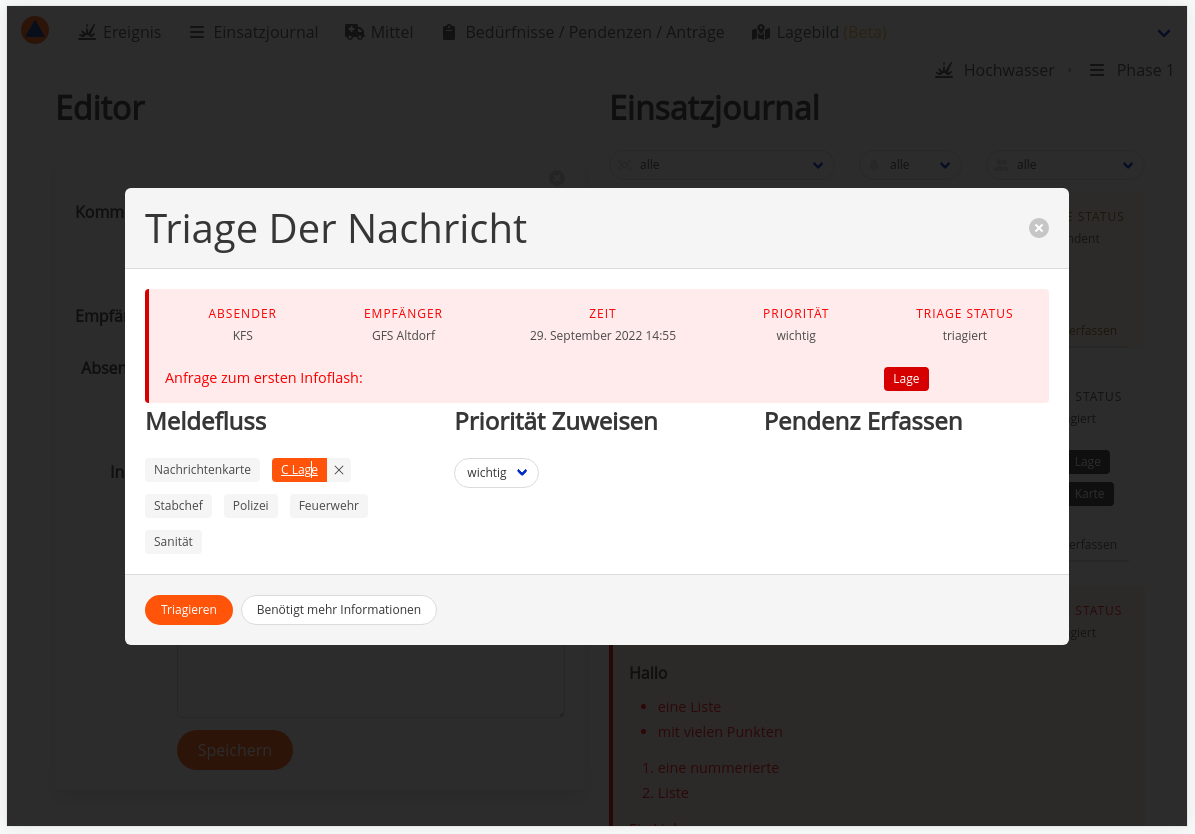
Task: Click the editor panel close icon
Action: (x=557, y=178)
